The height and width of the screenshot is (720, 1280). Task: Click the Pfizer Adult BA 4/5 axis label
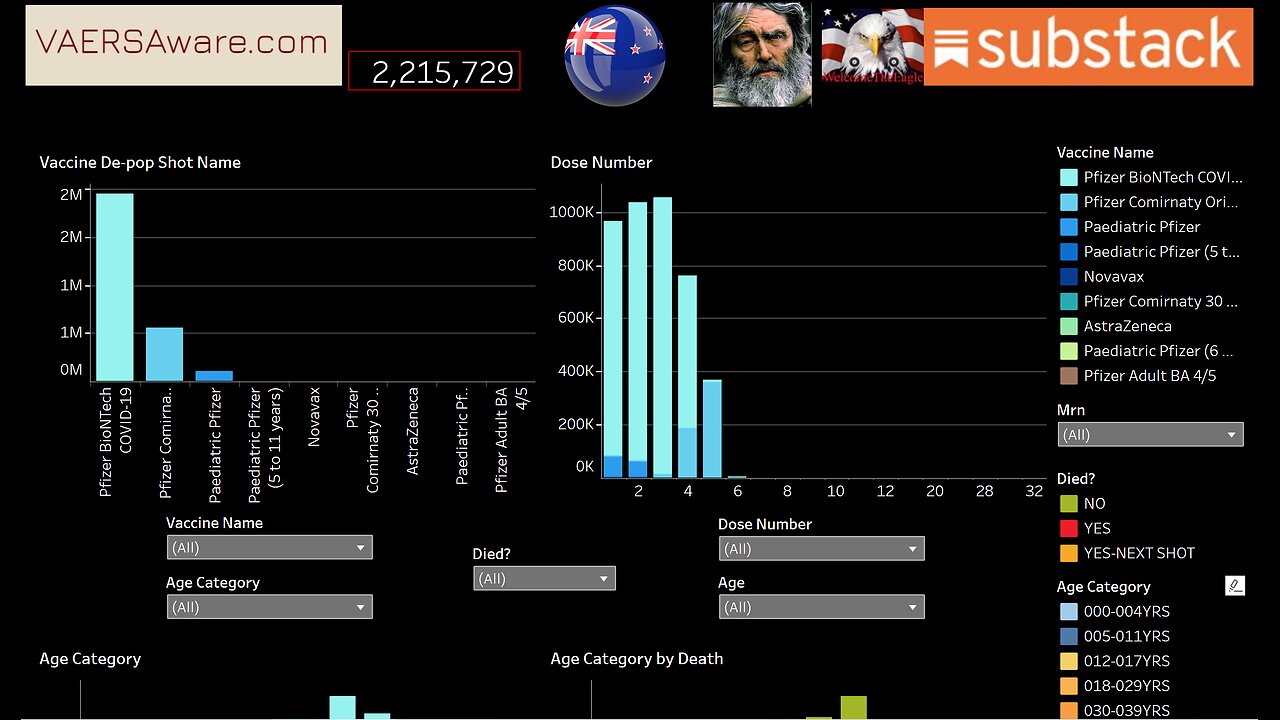click(x=511, y=440)
